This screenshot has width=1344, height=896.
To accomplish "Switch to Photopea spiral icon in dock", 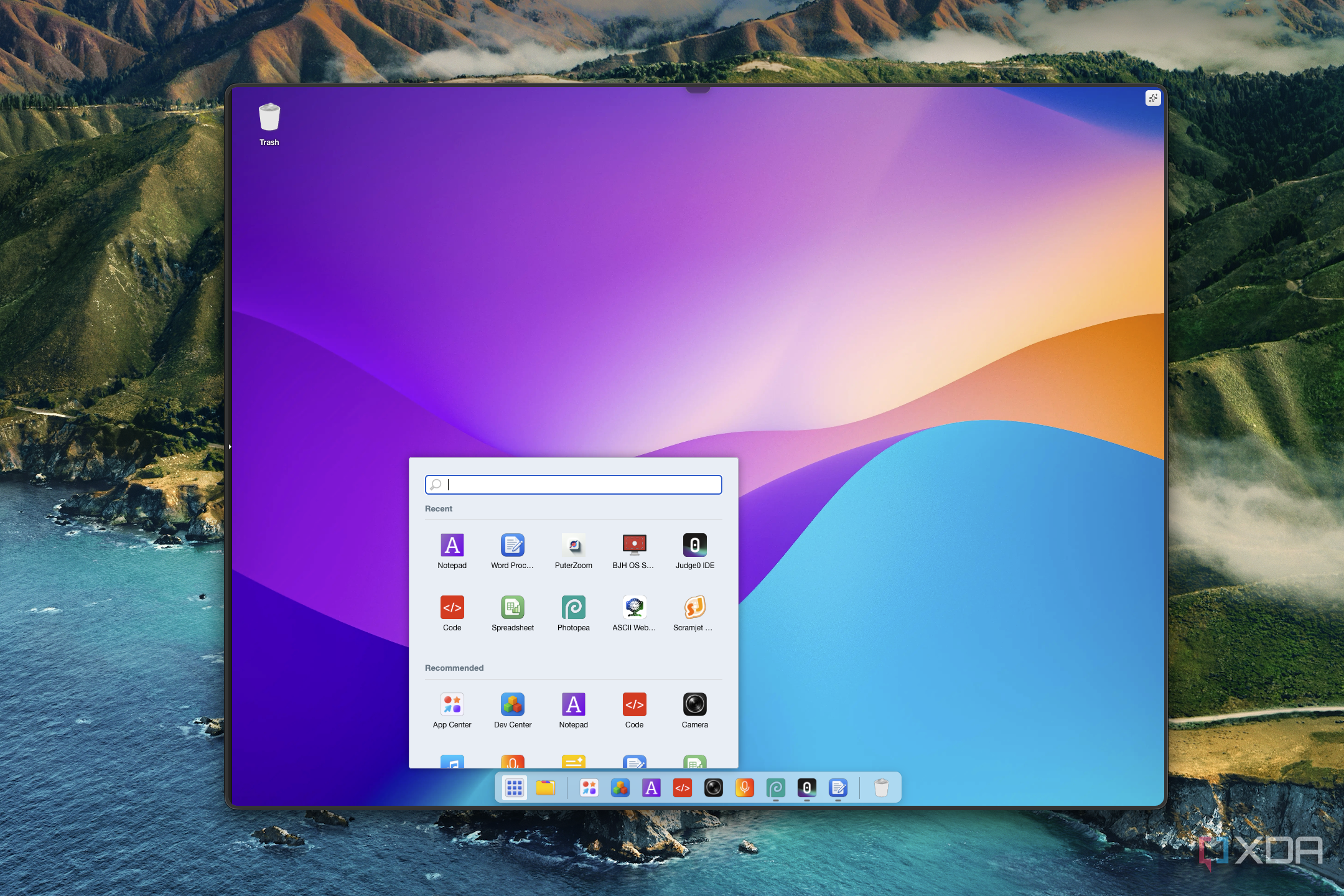I will tap(776, 788).
